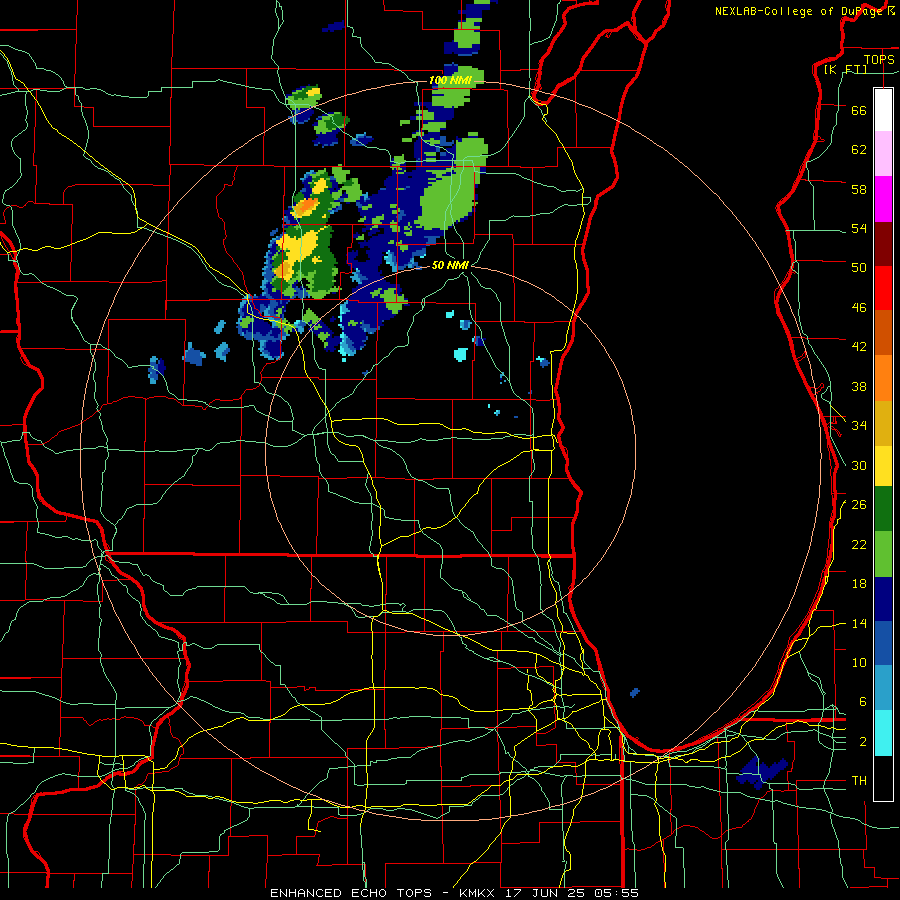Pick the black TH swatch at the bottom of the color bar
The image size is (900, 900).
tap(883, 778)
